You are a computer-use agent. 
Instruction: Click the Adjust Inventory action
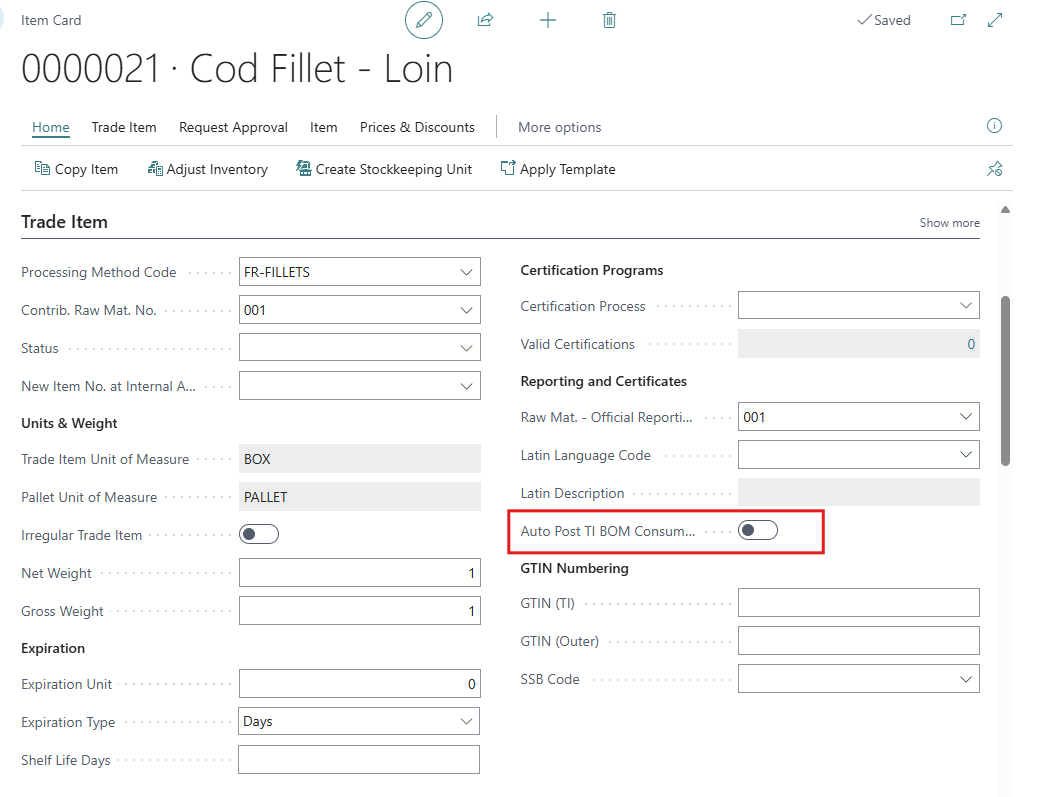208,169
